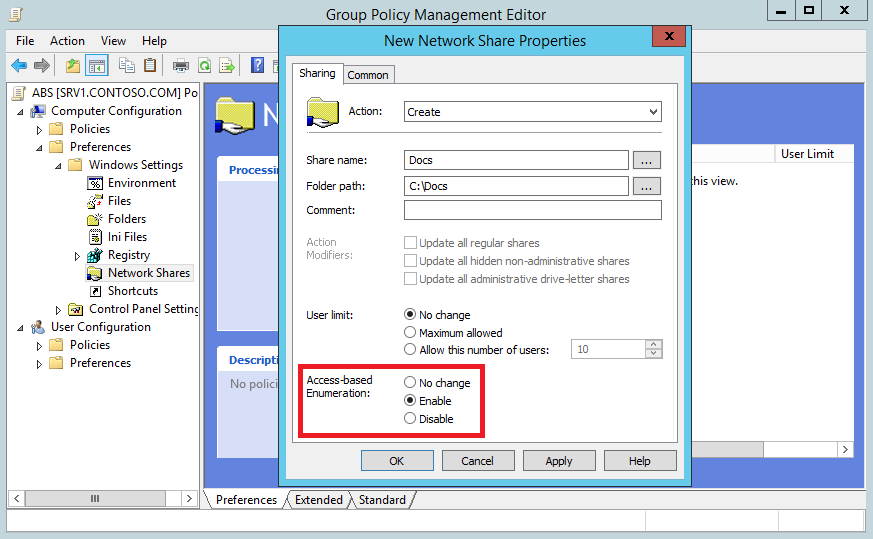This screenshot has width=873, height=539.
Task: Click the Back arrow toolbar icon
Action: click(x=18, y=66)
